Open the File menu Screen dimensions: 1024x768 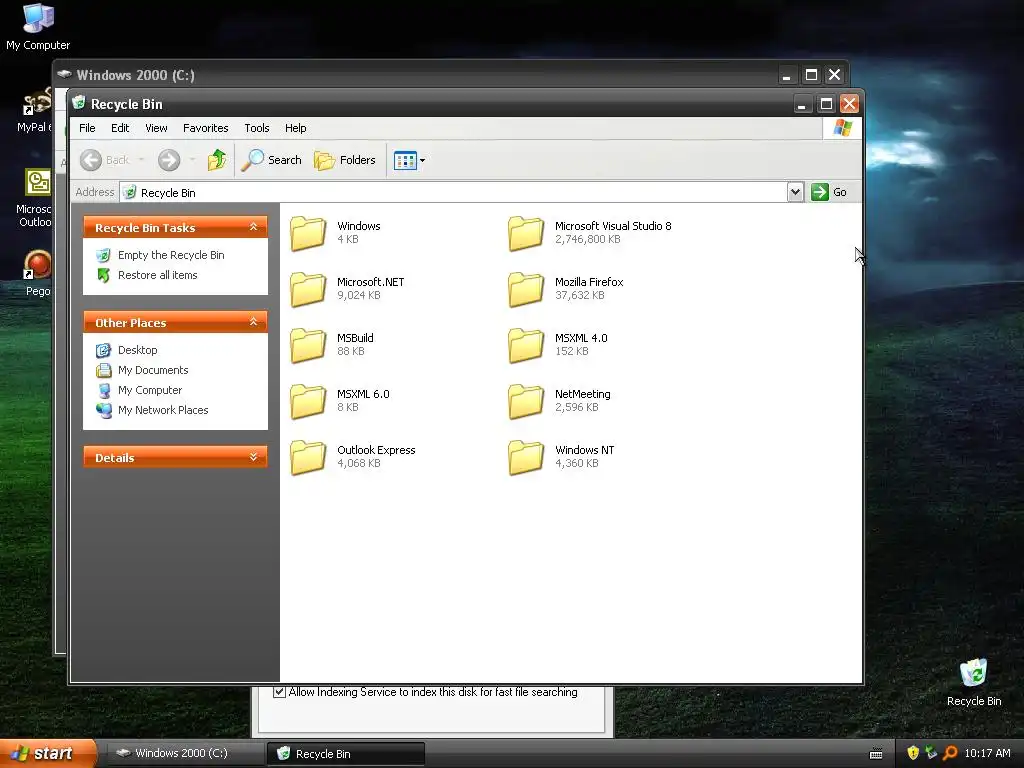point(87,128)
